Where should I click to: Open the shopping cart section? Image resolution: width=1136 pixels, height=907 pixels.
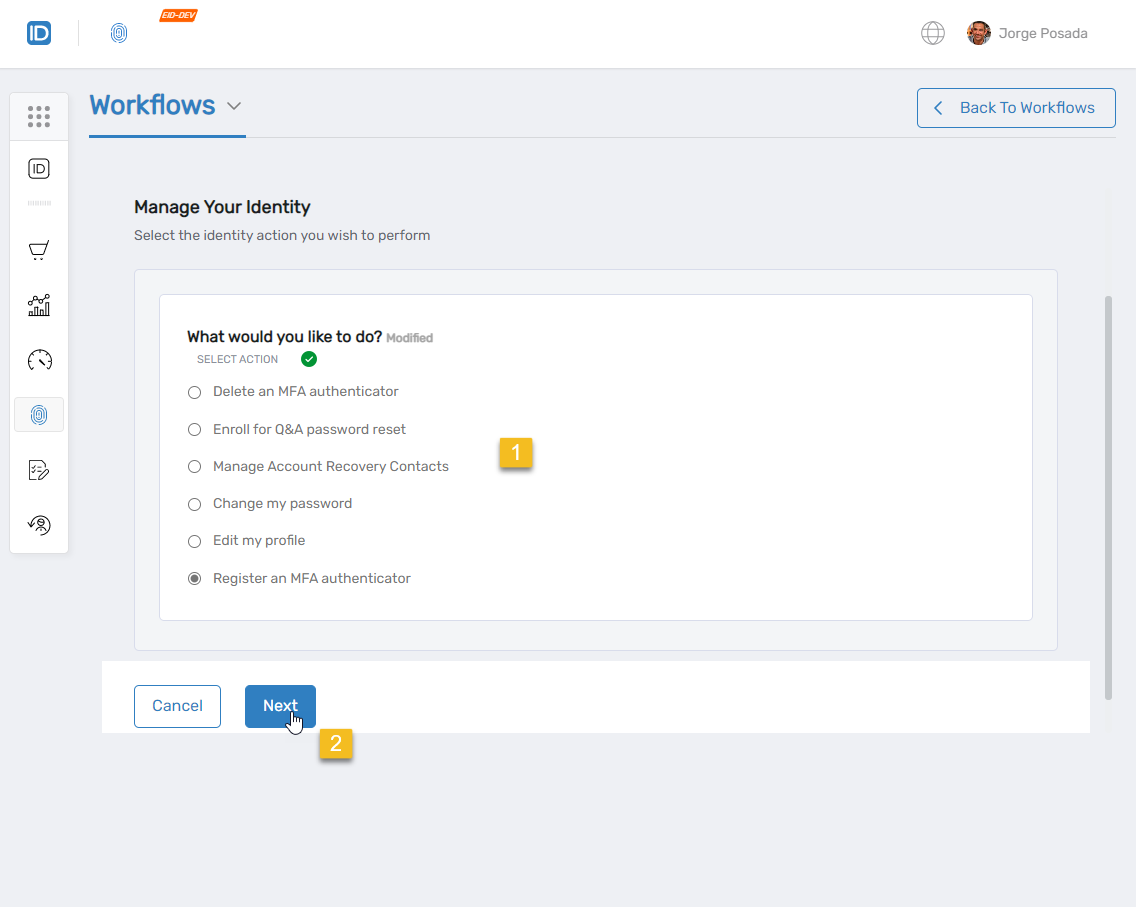pyautogui.click(x=39, y=250)
